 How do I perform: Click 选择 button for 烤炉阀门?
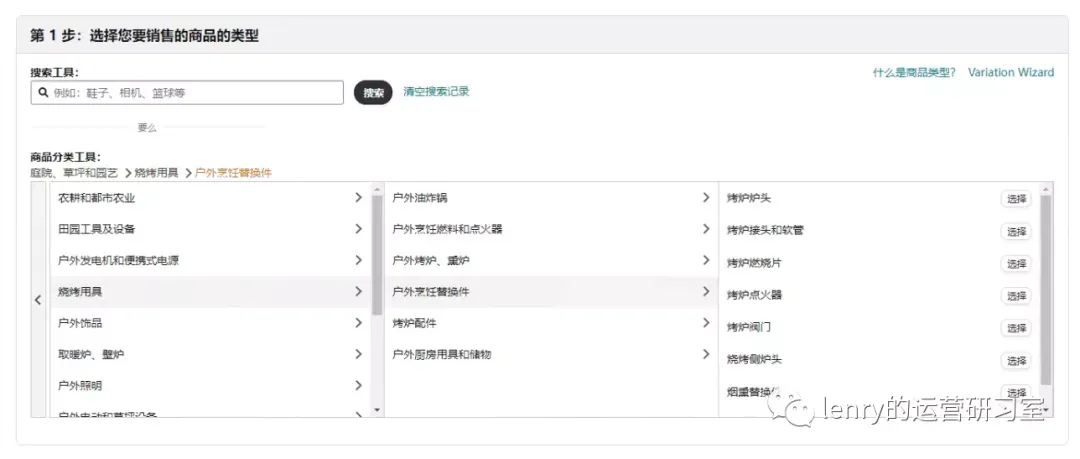(x=1016, y=328)
